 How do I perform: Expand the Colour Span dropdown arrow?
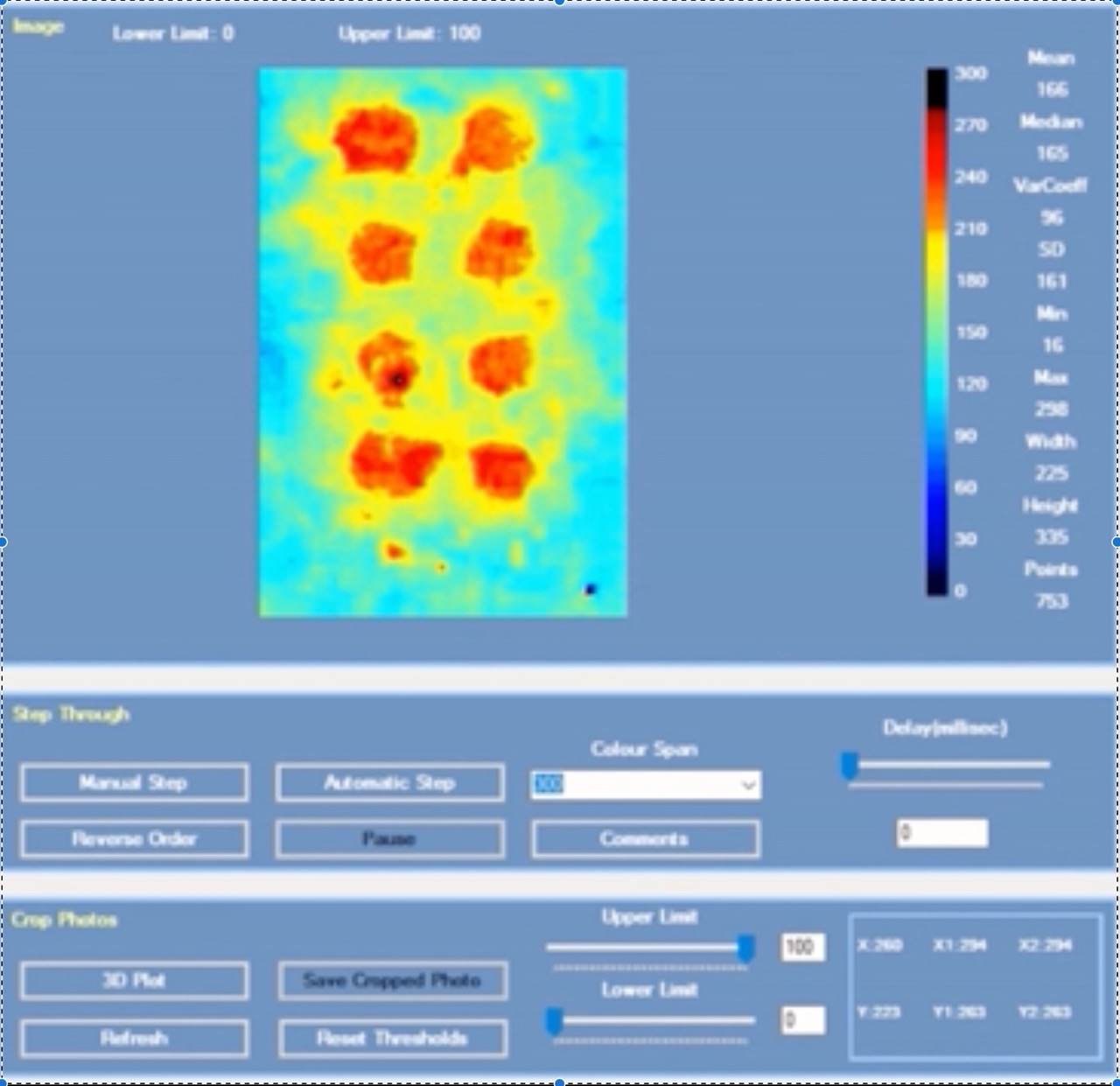748,785
